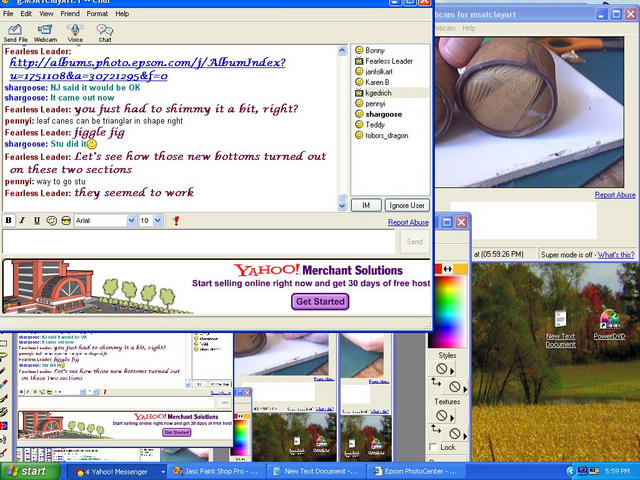Screen dimensions: 640x480
Task: Check the Lock checkbox in Paint Shop Pro
Action: (x=433, y=447)
